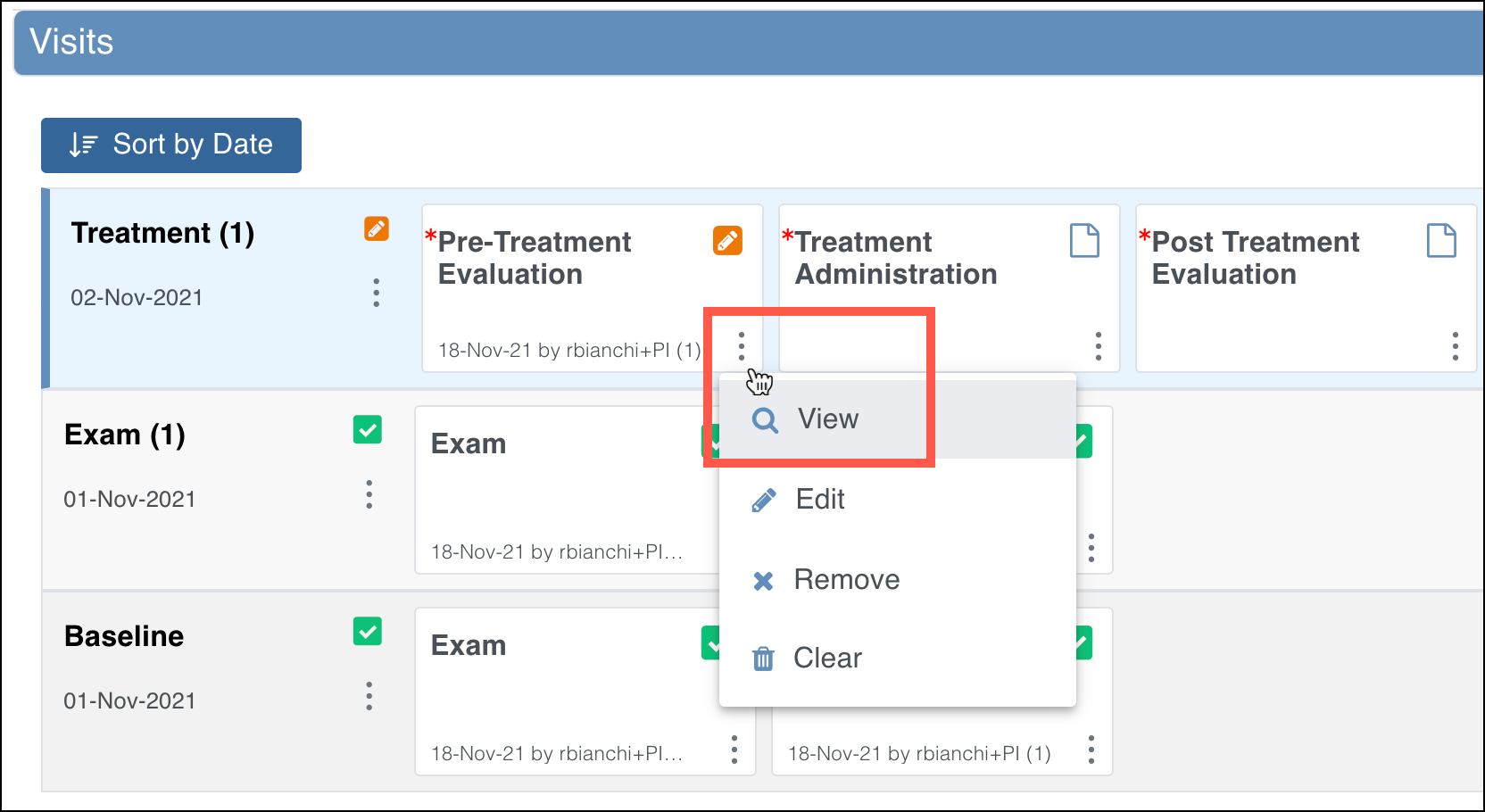Click the orange pencil icon on Treatment visit
The height and width of the screenshot is (812, 1485).
tap(376, 229)
